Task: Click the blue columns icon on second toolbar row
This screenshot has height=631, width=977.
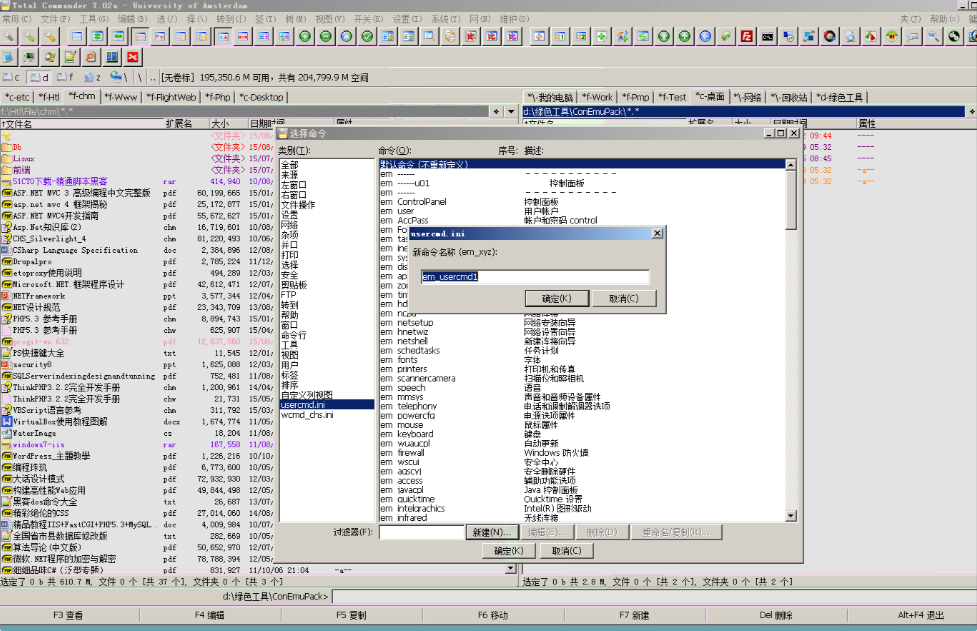Action: pos(112,57)
